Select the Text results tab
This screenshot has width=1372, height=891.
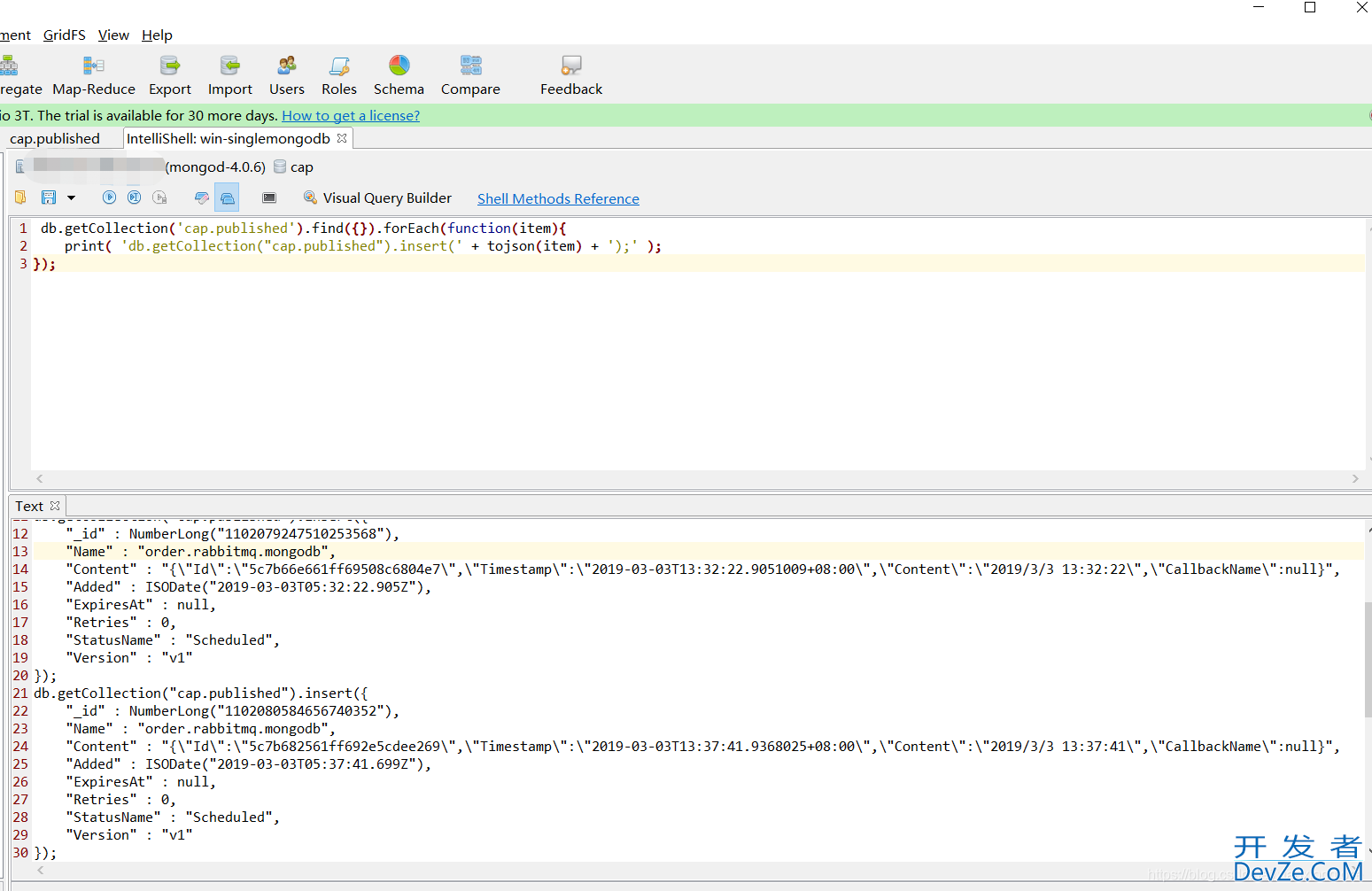pyautogui.click(x=29, y=506)
